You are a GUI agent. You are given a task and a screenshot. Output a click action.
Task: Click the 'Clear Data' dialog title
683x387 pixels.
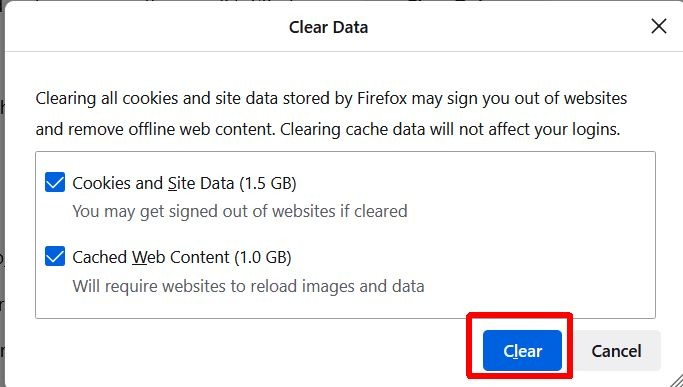point(328,27)
